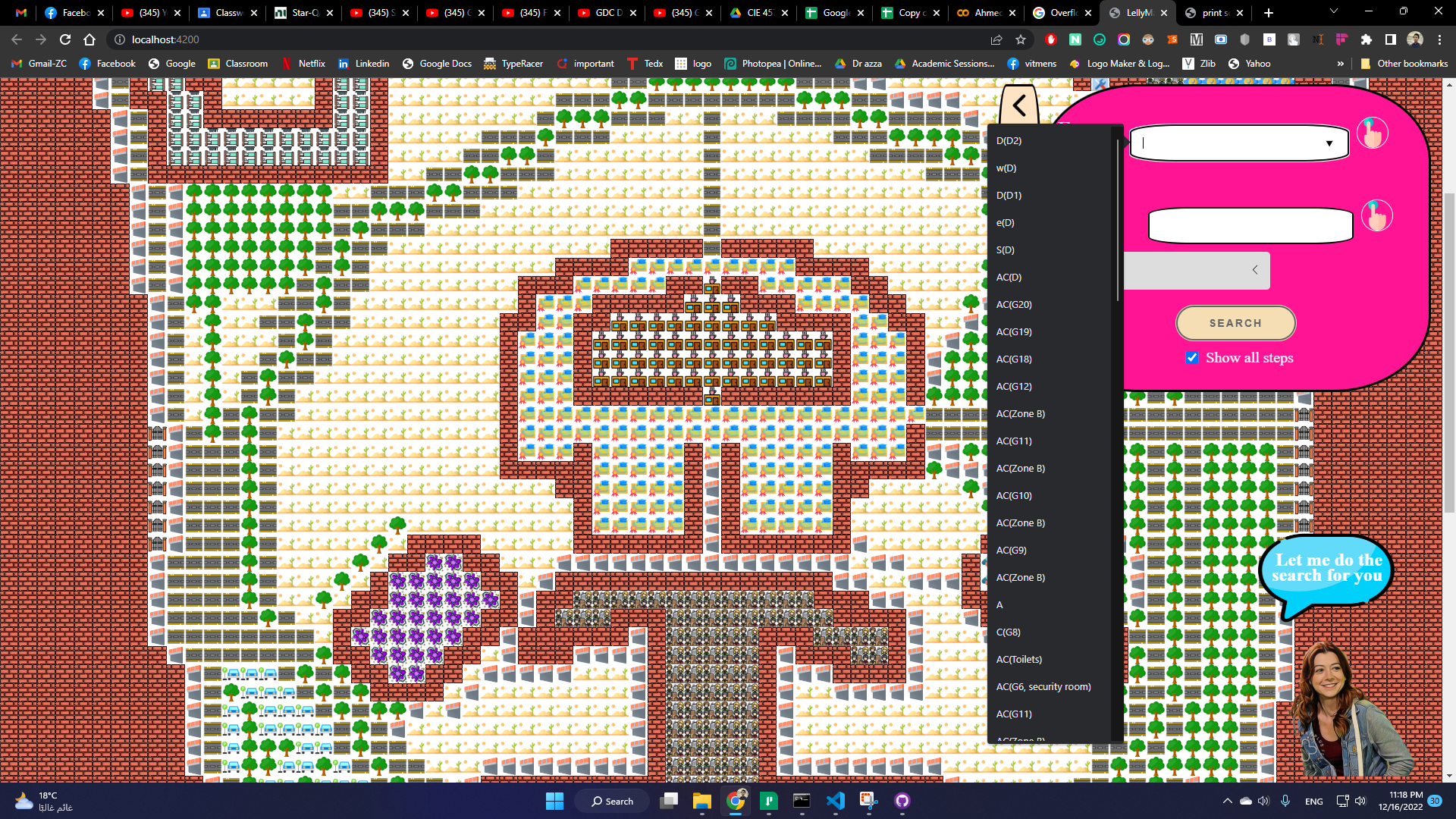The height and width of the screenshot is (819, 1456).
Task: Click into the second white input field
Action: pyautogui.click(x=1250, y=226)
